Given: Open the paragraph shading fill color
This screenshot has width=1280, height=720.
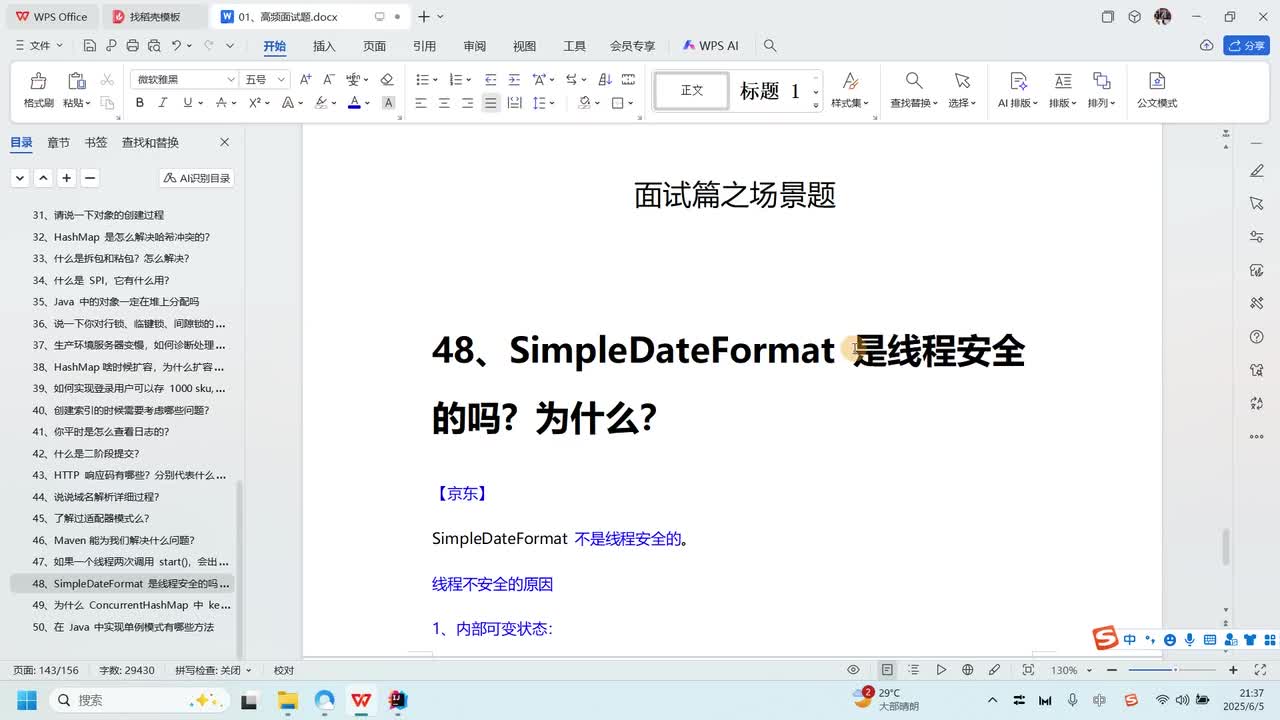Looking at the screenshot, I should (x=584, y=103).
